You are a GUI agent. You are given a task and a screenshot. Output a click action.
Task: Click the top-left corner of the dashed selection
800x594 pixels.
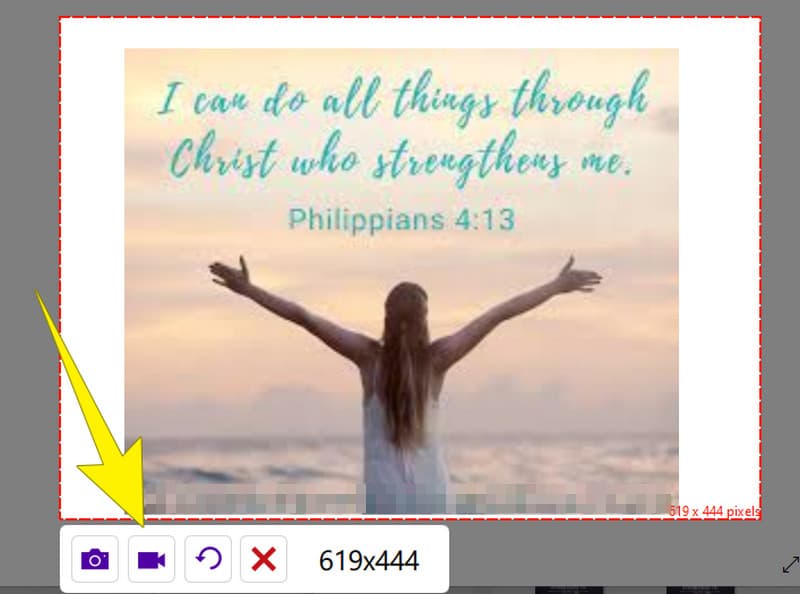[x=60, y=18]
